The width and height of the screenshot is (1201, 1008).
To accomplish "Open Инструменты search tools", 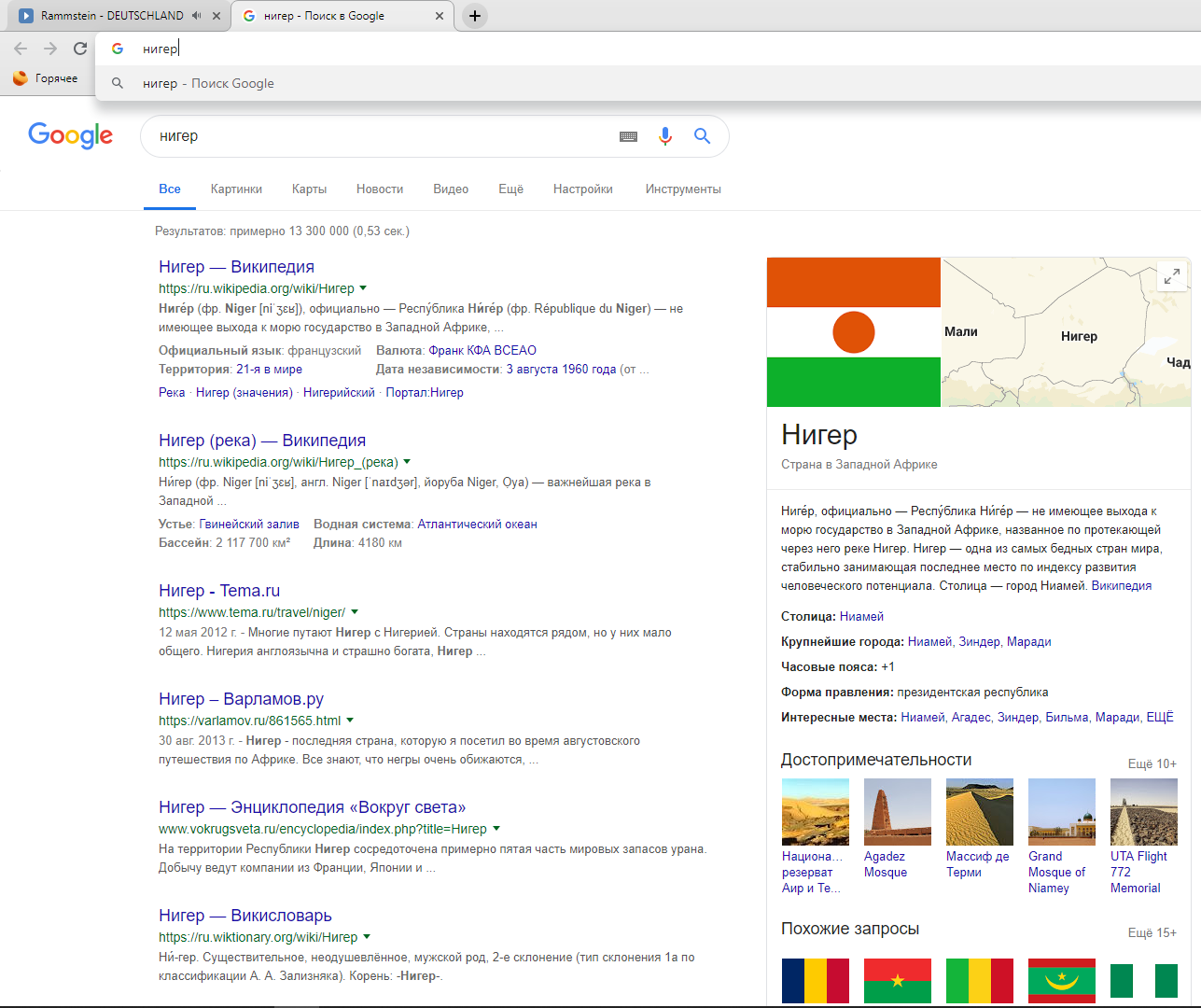I will [x=683, y=189].
